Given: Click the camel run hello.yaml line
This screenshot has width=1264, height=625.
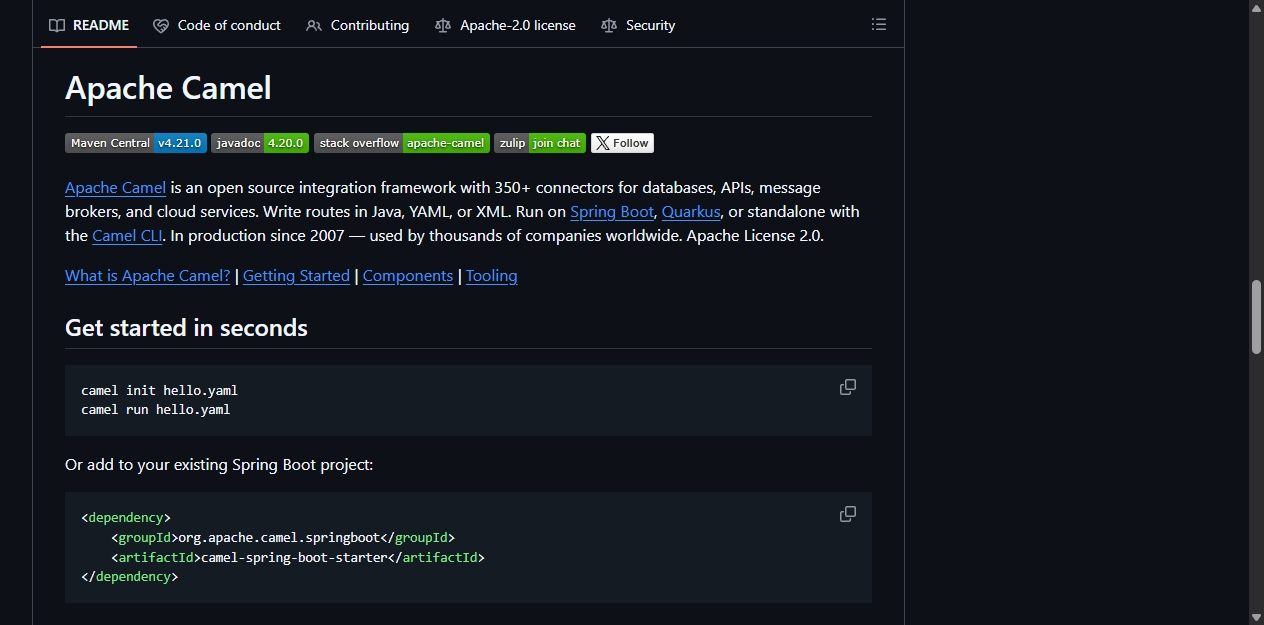Looking at the screenshot, I should click(x=156, y=410).
